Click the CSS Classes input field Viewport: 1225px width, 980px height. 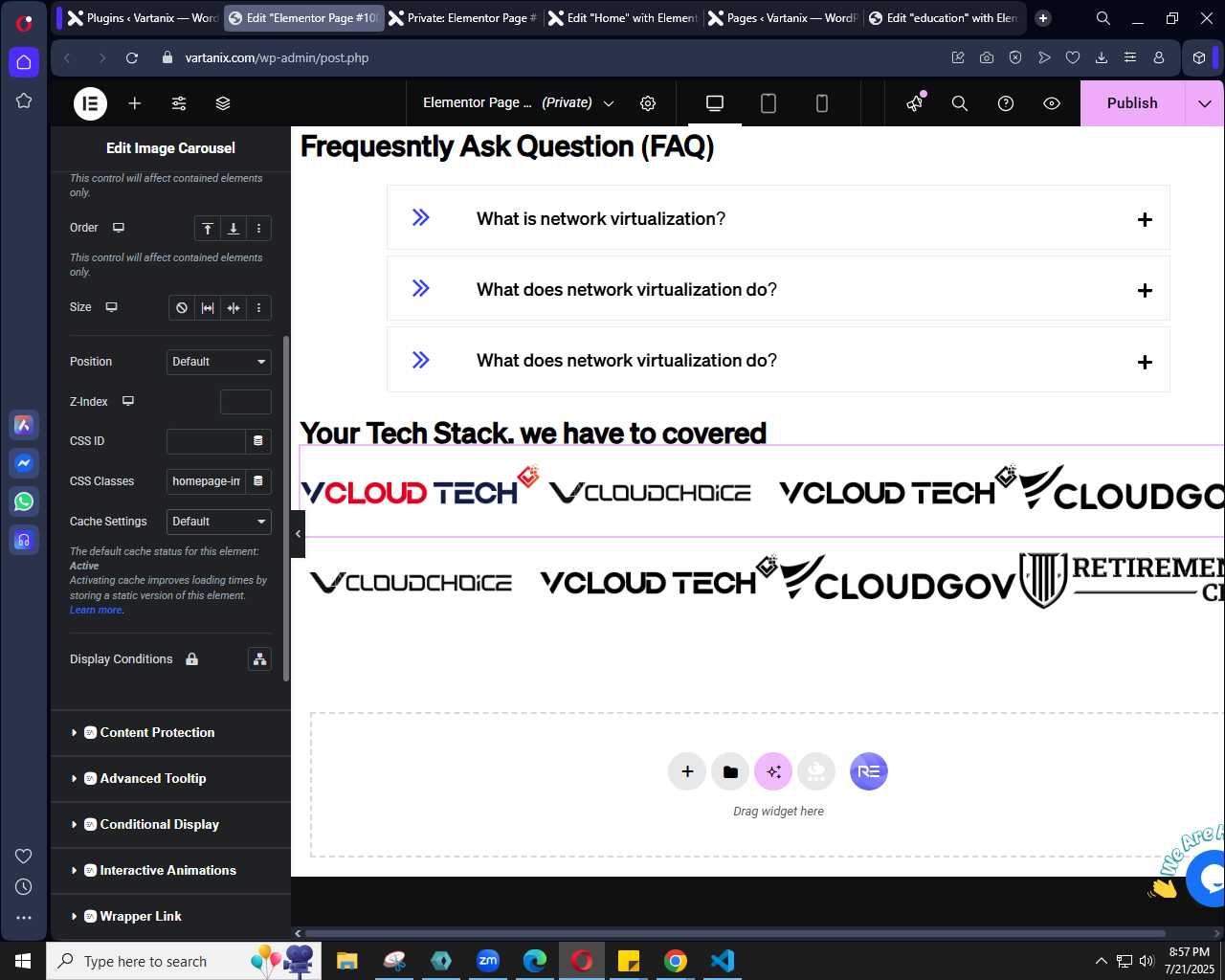pyautogui.click(x=206, y=481)
